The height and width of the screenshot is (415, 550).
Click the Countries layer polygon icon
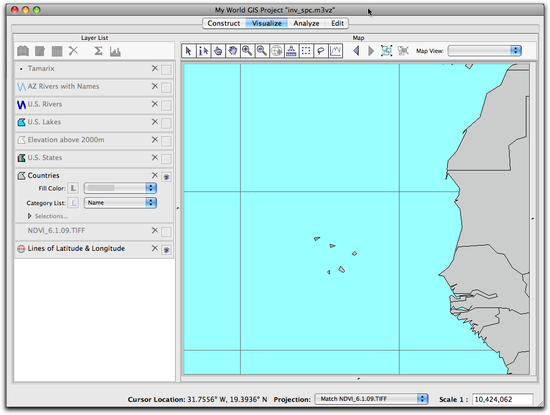click(x=21, y=175)
